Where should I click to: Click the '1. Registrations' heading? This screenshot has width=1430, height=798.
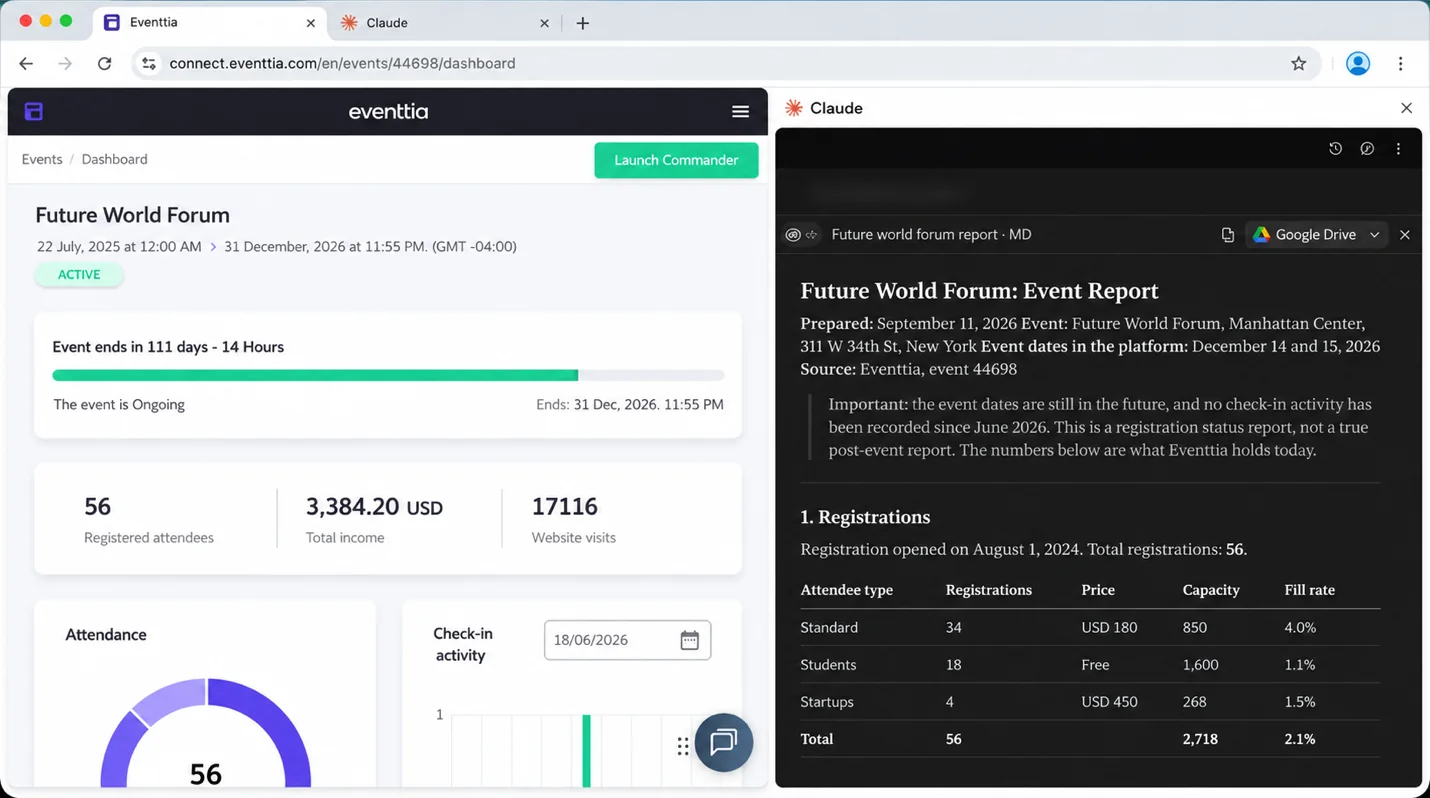click(865, 517)
